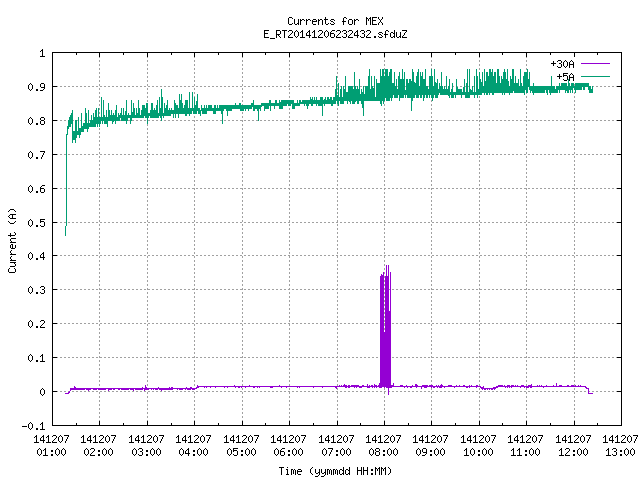Click the y-axis tick value 0.1

pyautogui.click(x=36, y=358)
